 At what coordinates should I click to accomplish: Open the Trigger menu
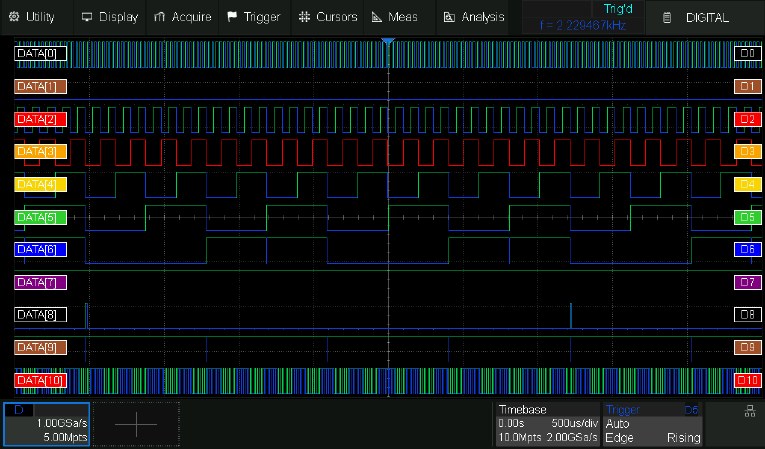point(254,17)
